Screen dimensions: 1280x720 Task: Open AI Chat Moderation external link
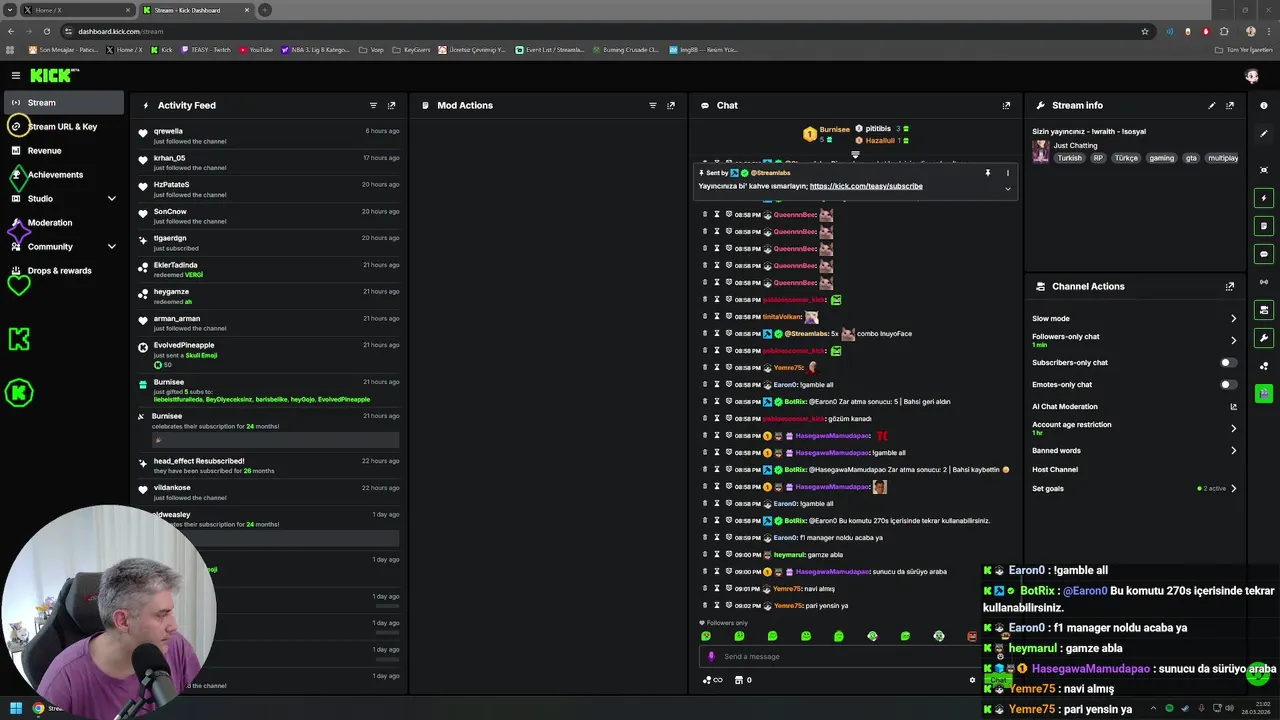point(1233,407)
